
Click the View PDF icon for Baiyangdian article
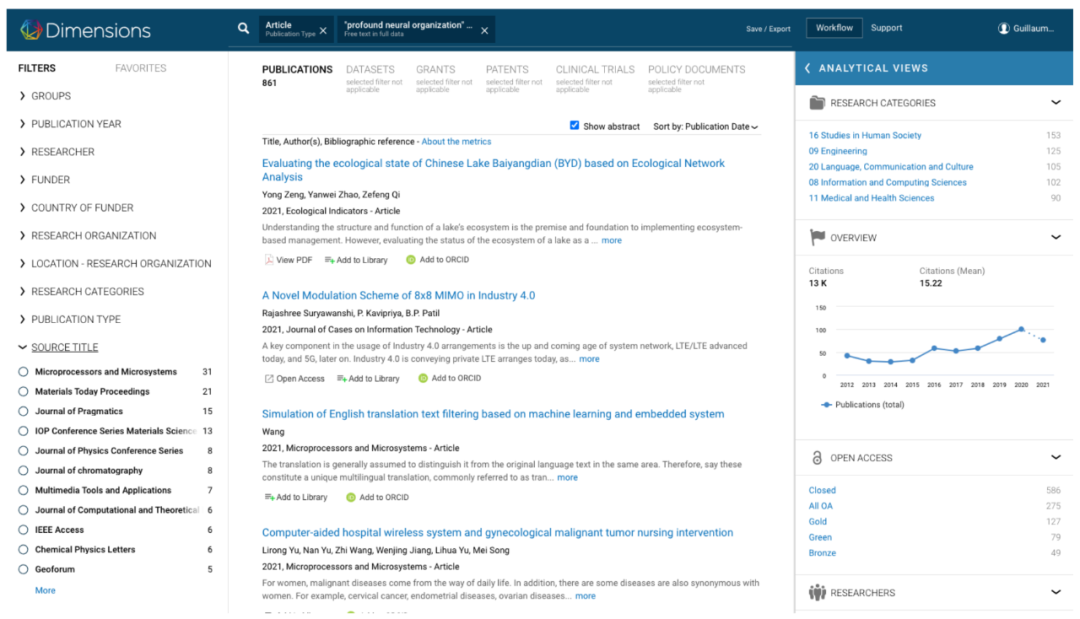click(x=269, y=260)
